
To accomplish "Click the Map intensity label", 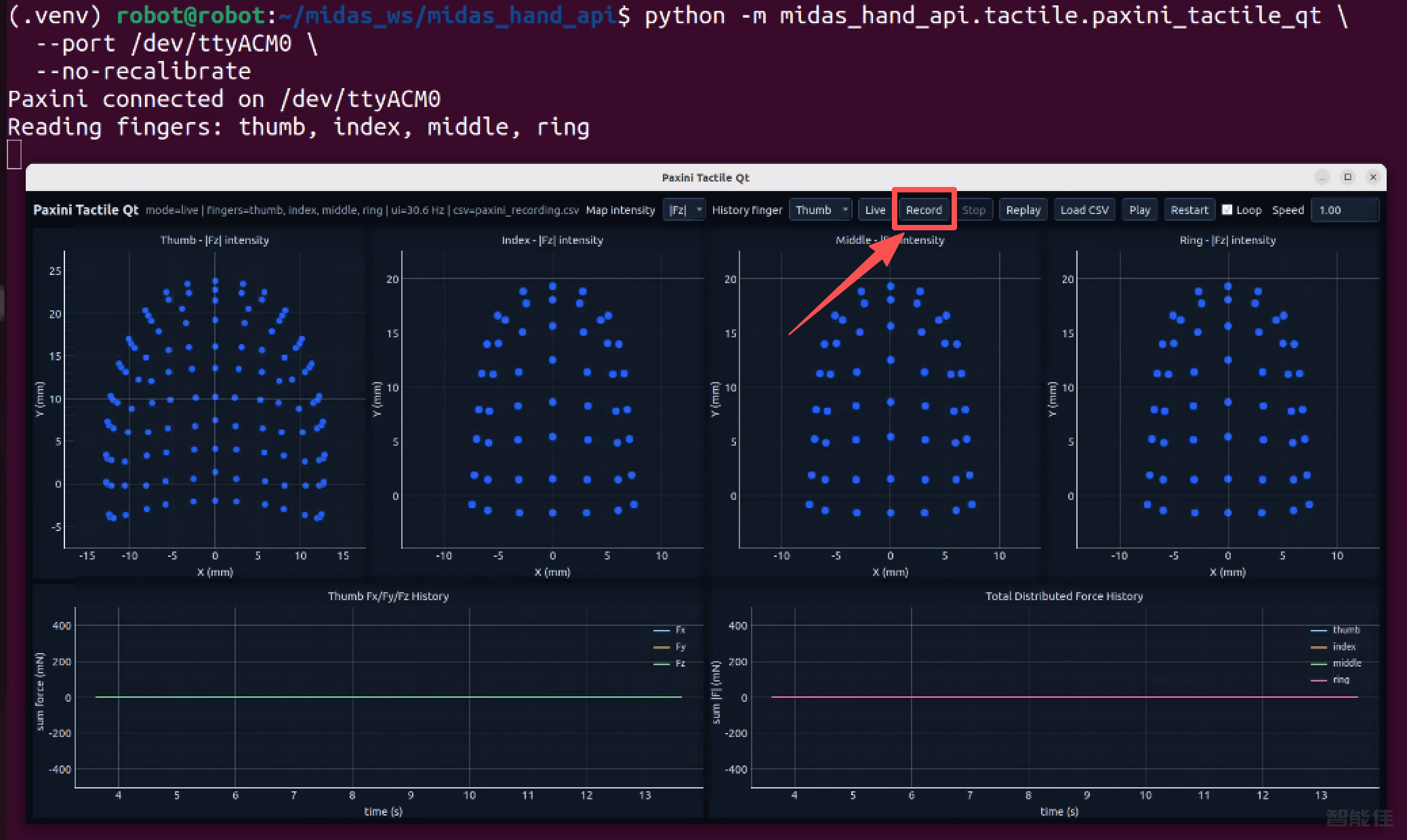I will pyautogui.click(x=620, y=210).
